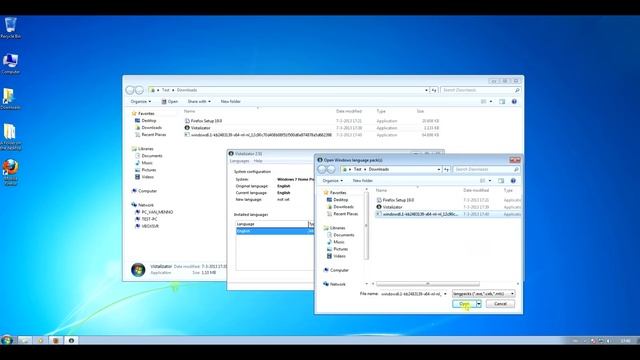
Task: Click the Vistalizator taskbar icon
Action: 71,340
